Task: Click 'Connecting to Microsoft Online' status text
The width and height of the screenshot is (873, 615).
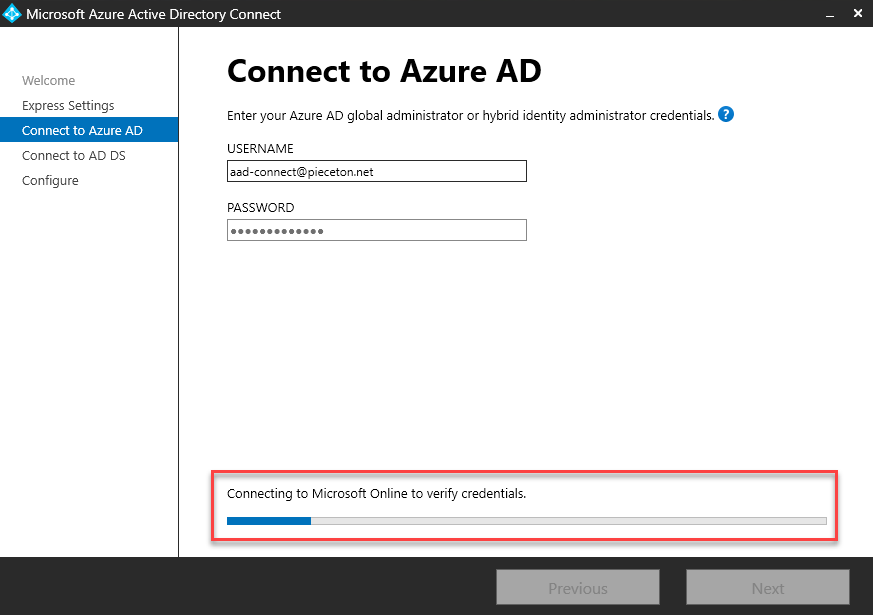Action: pos(376,494)
